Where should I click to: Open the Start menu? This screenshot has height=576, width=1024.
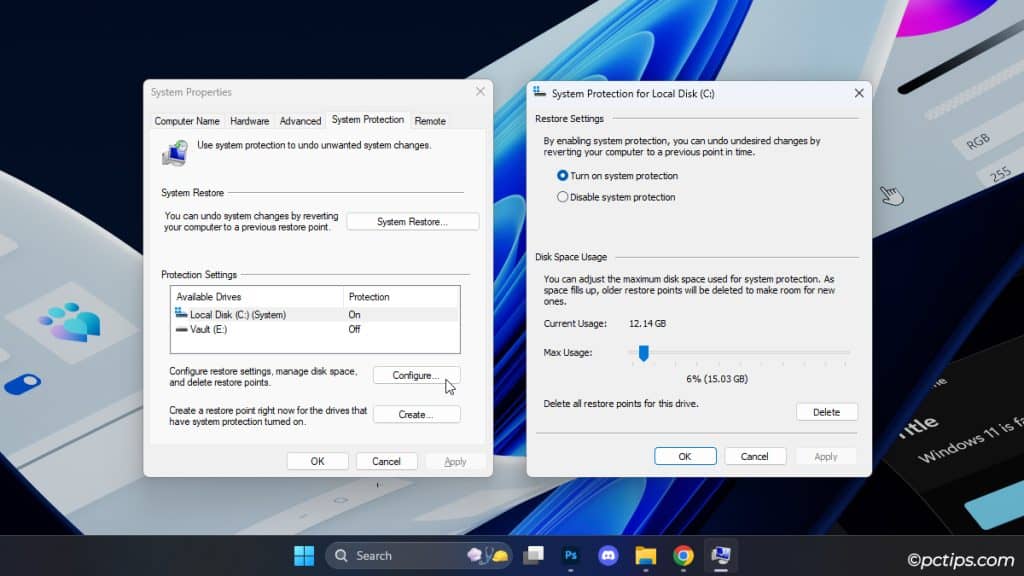click(x=304, y=555)
